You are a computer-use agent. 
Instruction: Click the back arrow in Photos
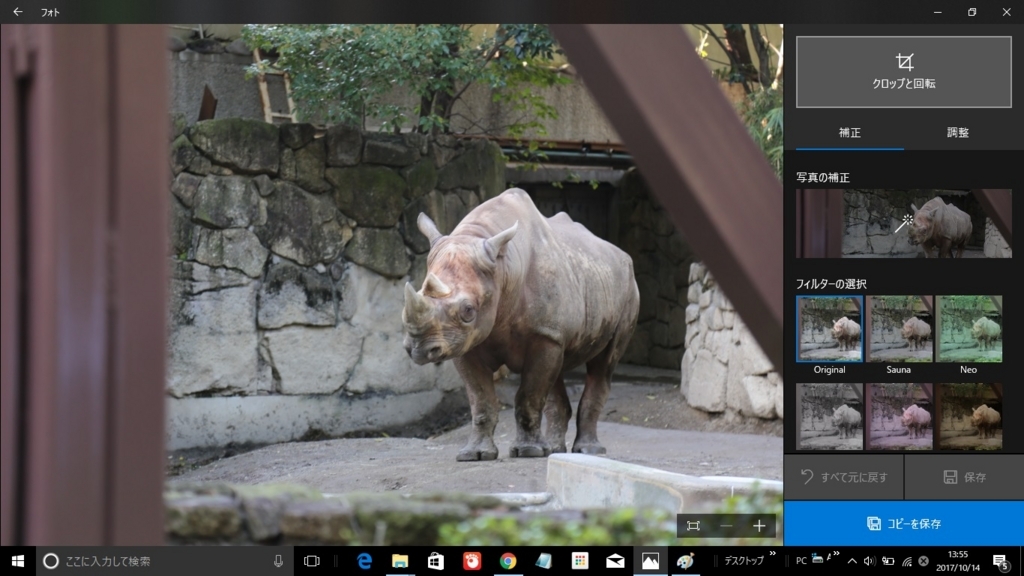point(18,12)
